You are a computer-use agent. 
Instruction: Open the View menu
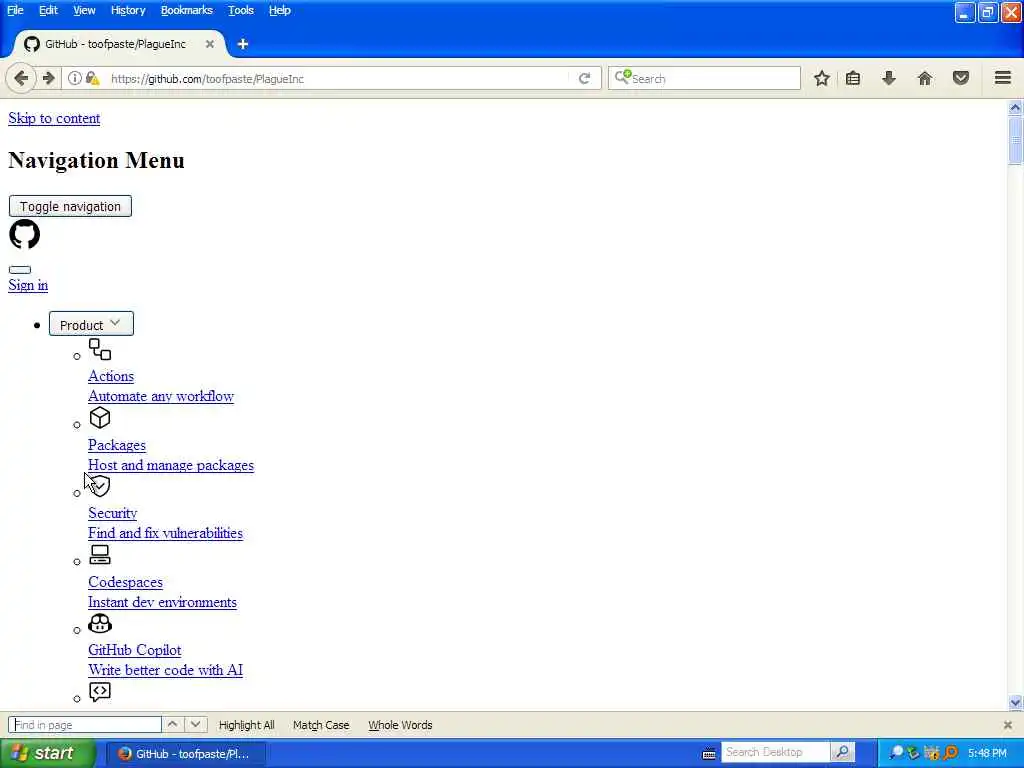pyautogui.click(x=84, y=10)
